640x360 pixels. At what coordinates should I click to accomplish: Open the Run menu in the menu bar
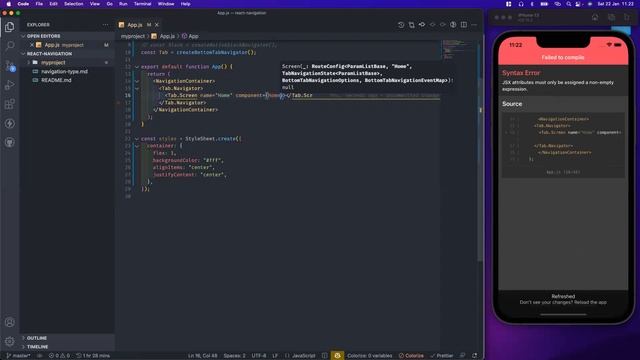[x=123, y=4]
